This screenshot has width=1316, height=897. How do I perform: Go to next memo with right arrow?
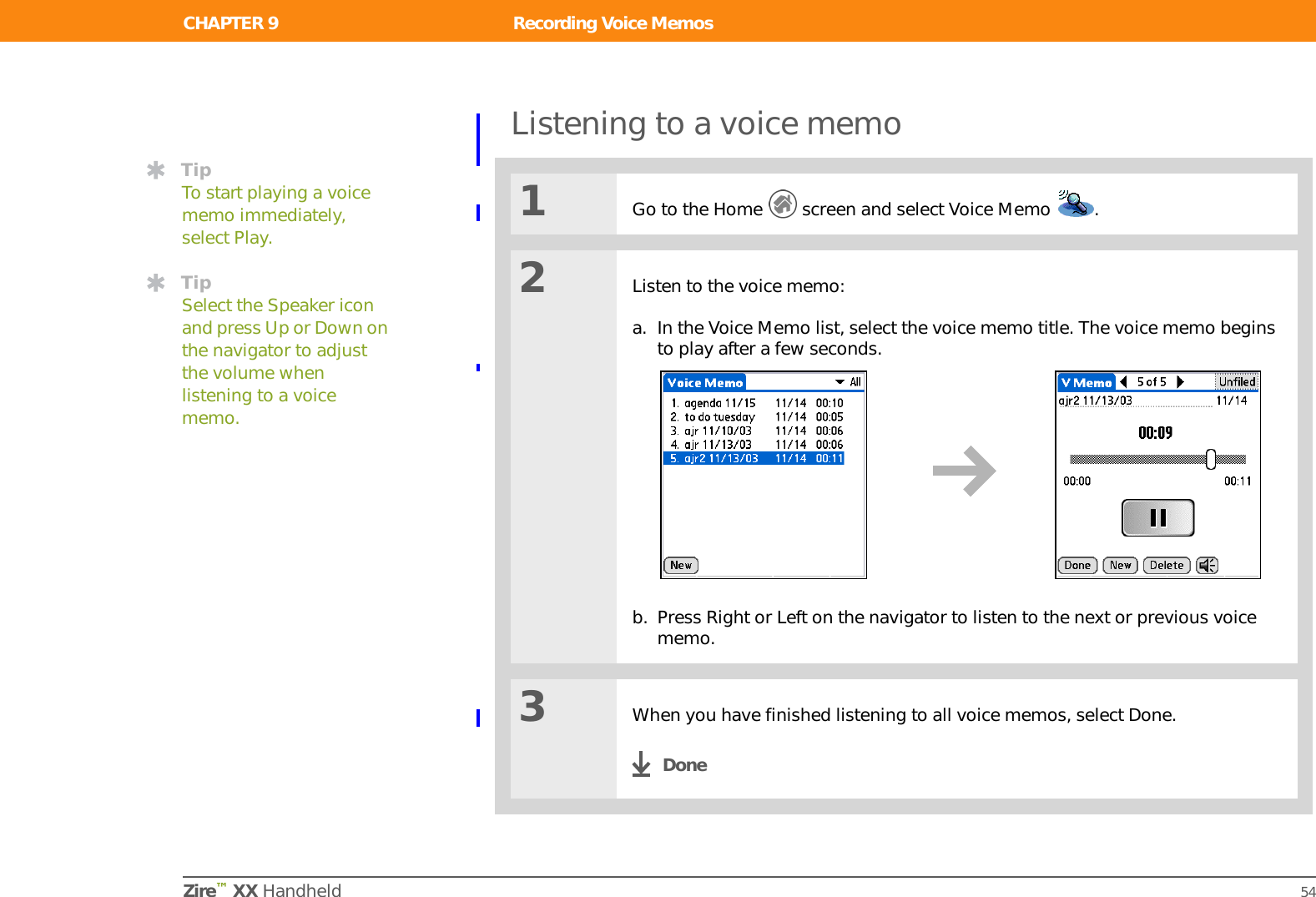click(1180, 382)
